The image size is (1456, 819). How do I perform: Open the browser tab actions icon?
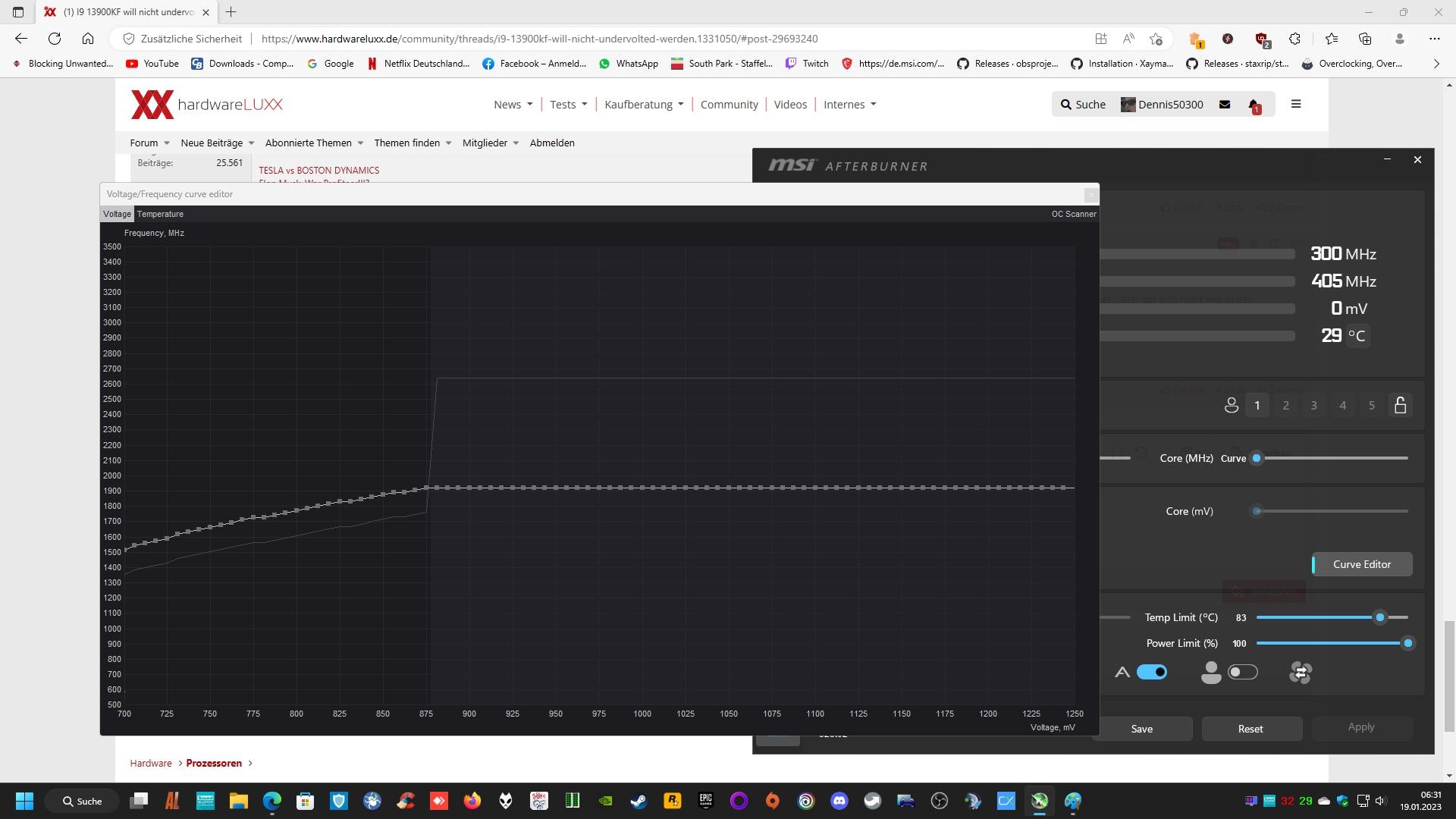coord(18,12)
